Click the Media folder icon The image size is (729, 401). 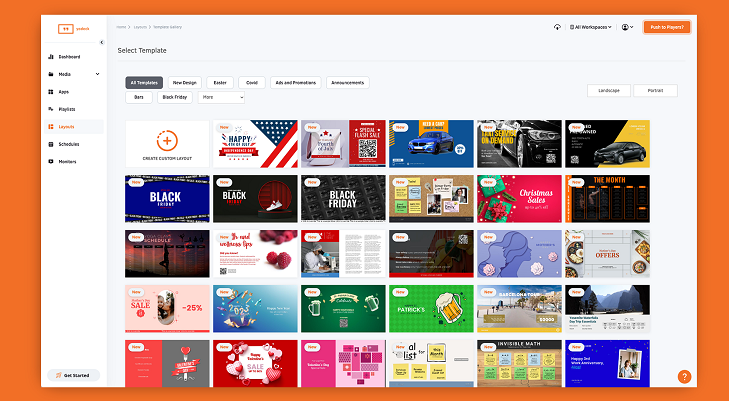pos(51,74)
